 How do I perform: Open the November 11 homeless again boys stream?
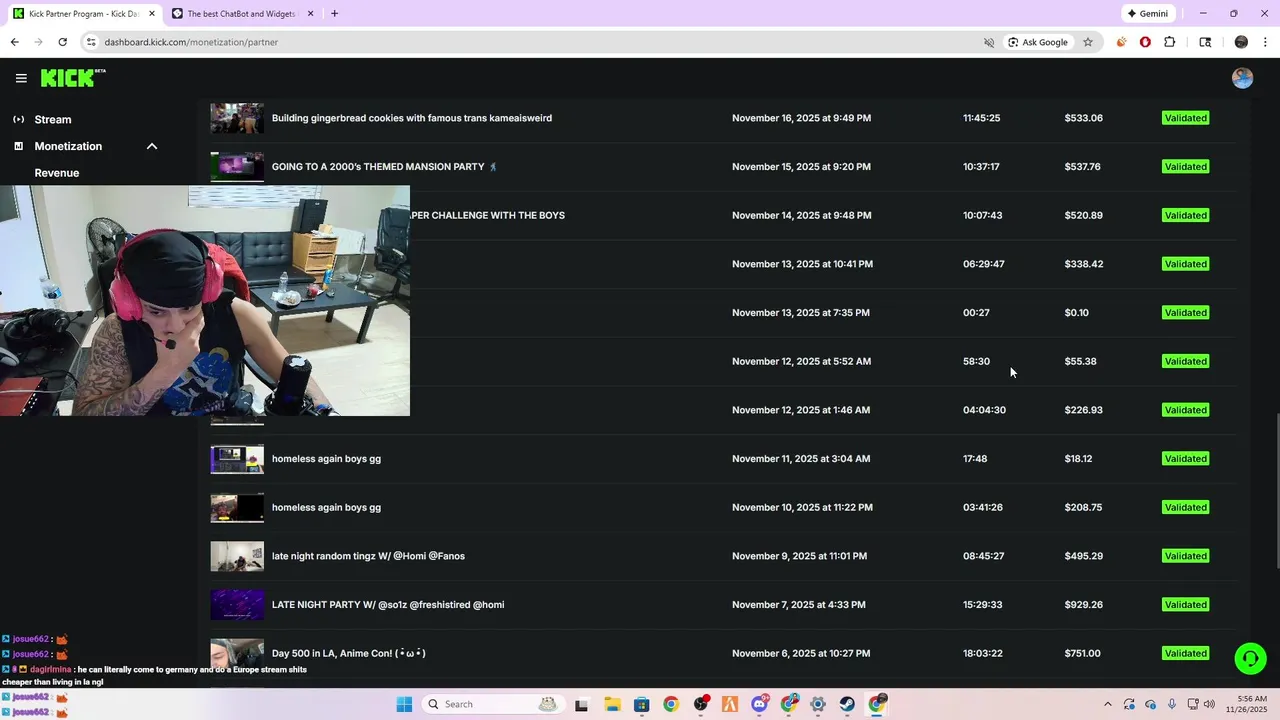pos(326,459)
